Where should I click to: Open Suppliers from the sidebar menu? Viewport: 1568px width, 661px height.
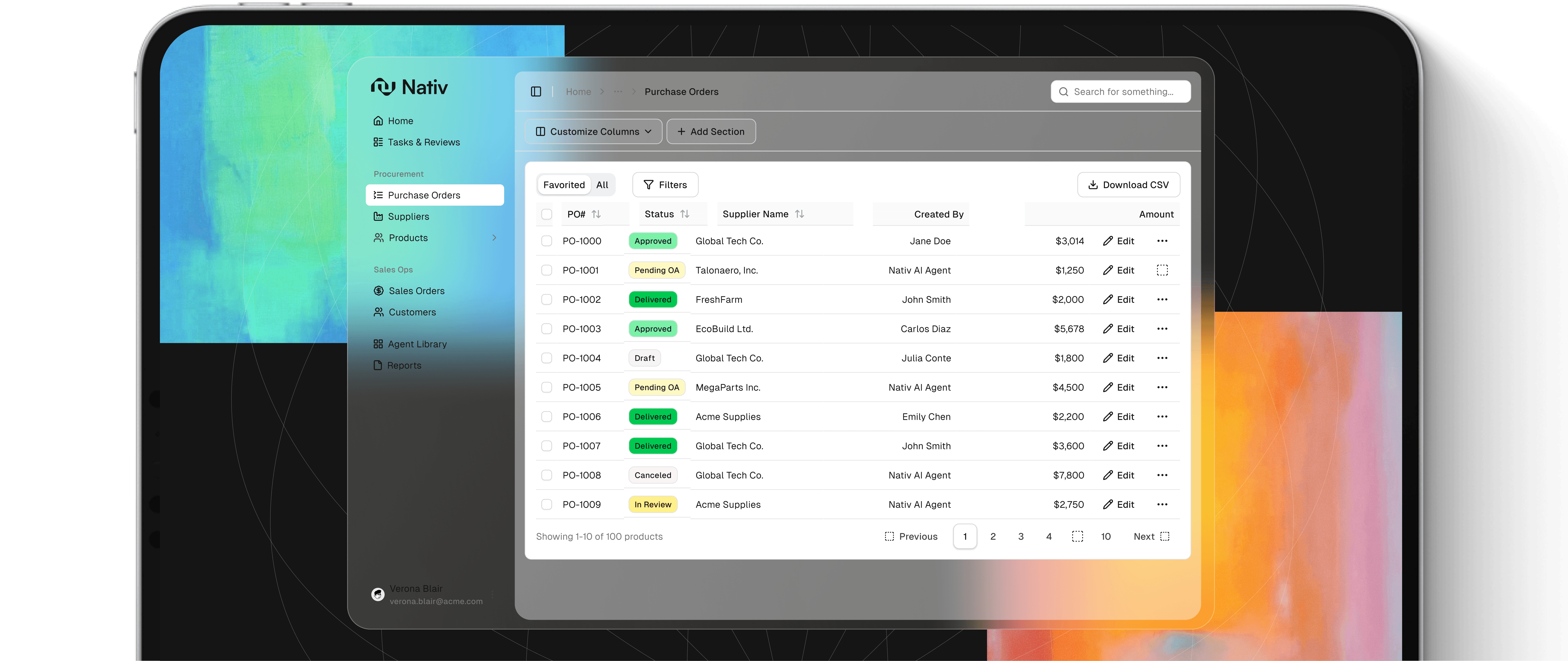click(408, 216)
